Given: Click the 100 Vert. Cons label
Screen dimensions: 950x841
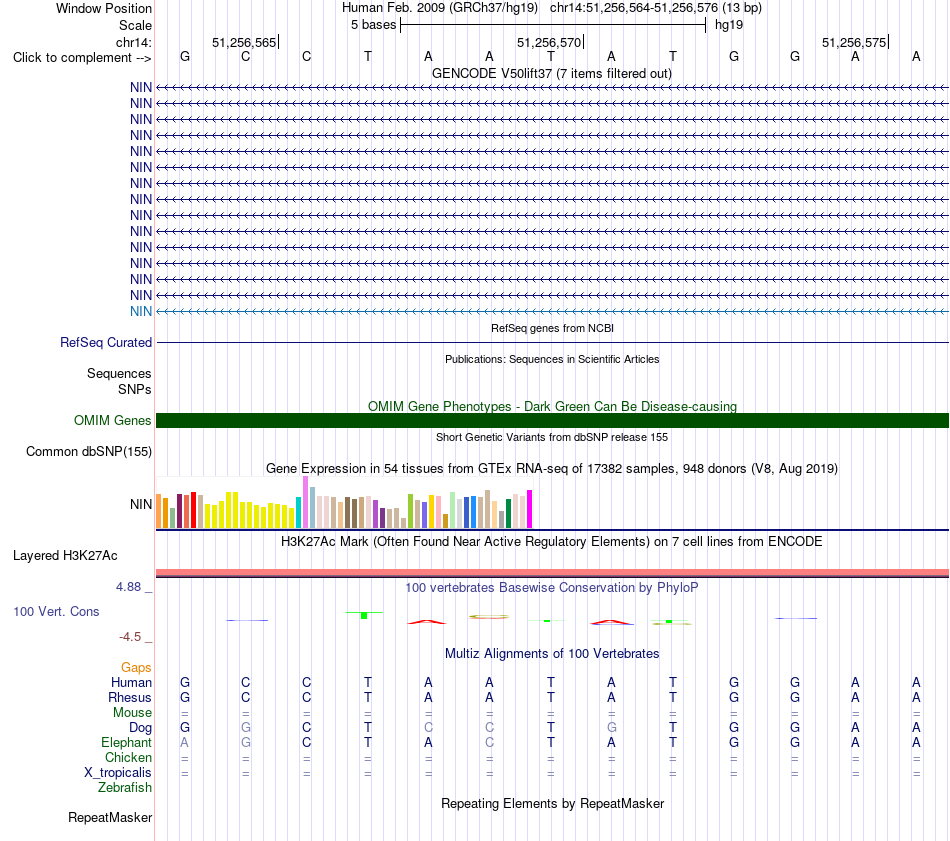Looking at the screenshot, I should point(56,612).
